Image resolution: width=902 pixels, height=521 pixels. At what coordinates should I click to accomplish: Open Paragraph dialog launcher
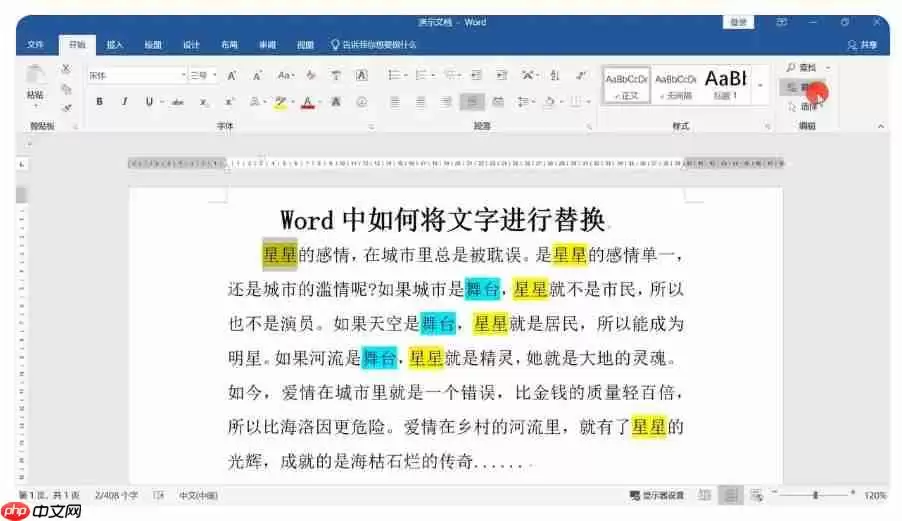(x=590, y=126)
